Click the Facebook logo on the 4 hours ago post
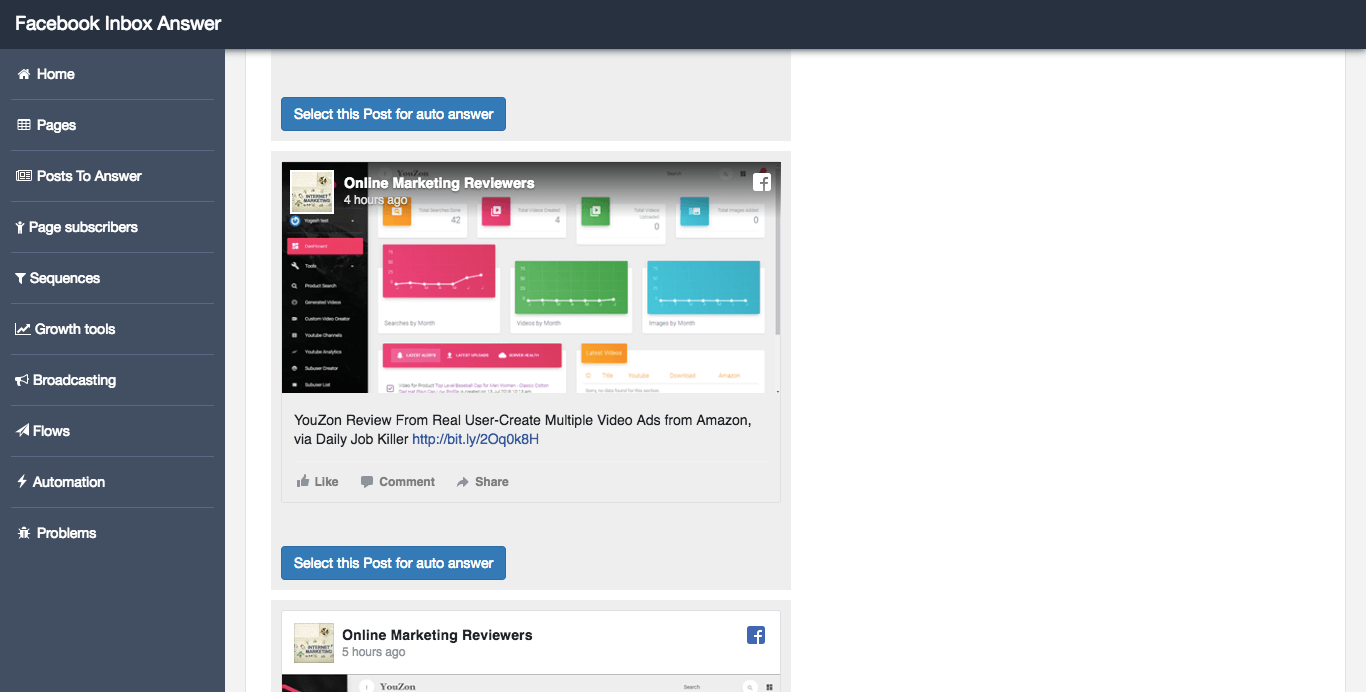Viewport: 1366px width, 692px height. [x=762, y=182]
